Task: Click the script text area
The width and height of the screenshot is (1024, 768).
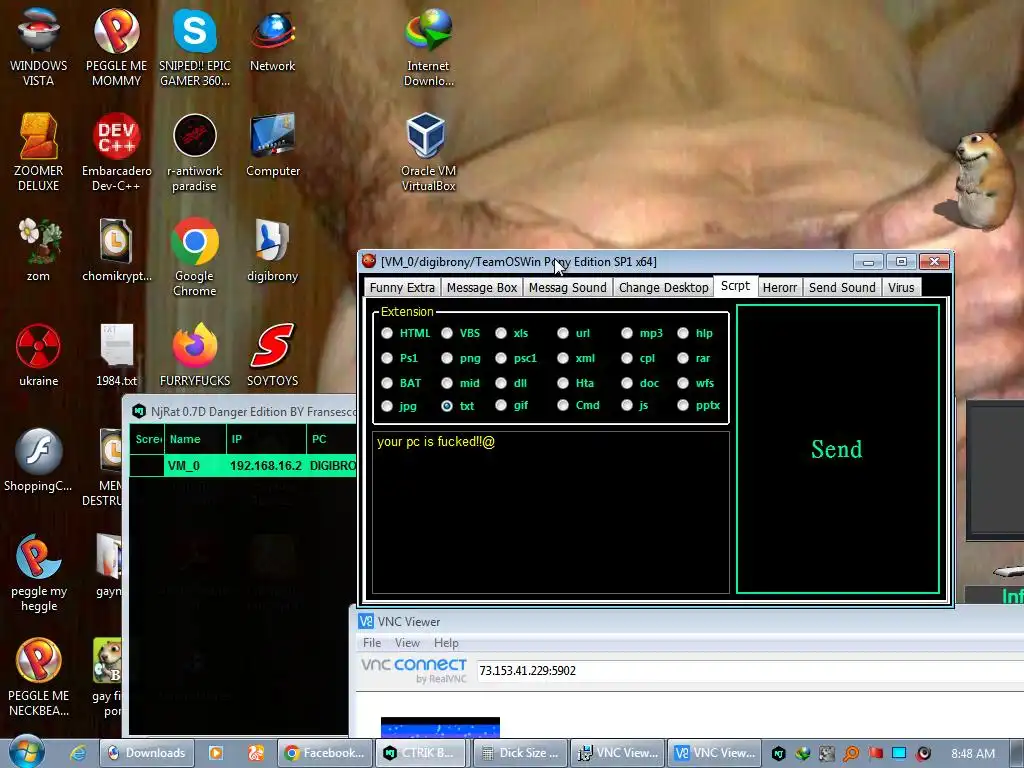Action: [551, 513]
